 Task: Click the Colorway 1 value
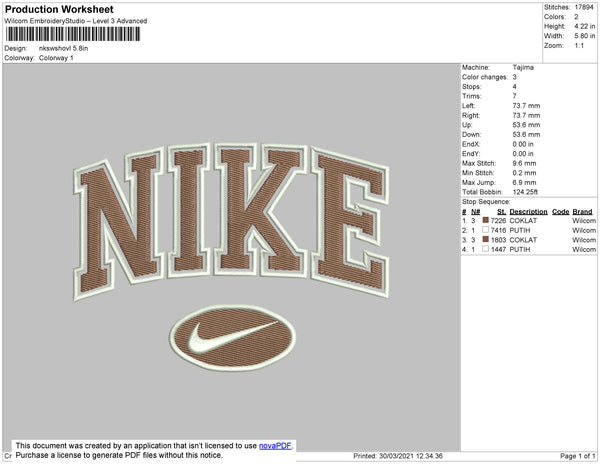tap(56, 58)
